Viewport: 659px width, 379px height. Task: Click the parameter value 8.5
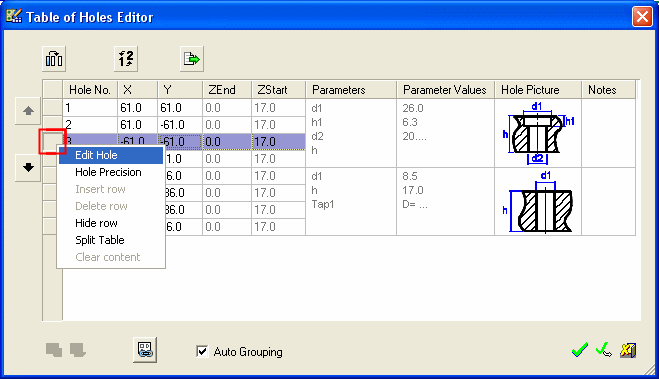[410, 176]
